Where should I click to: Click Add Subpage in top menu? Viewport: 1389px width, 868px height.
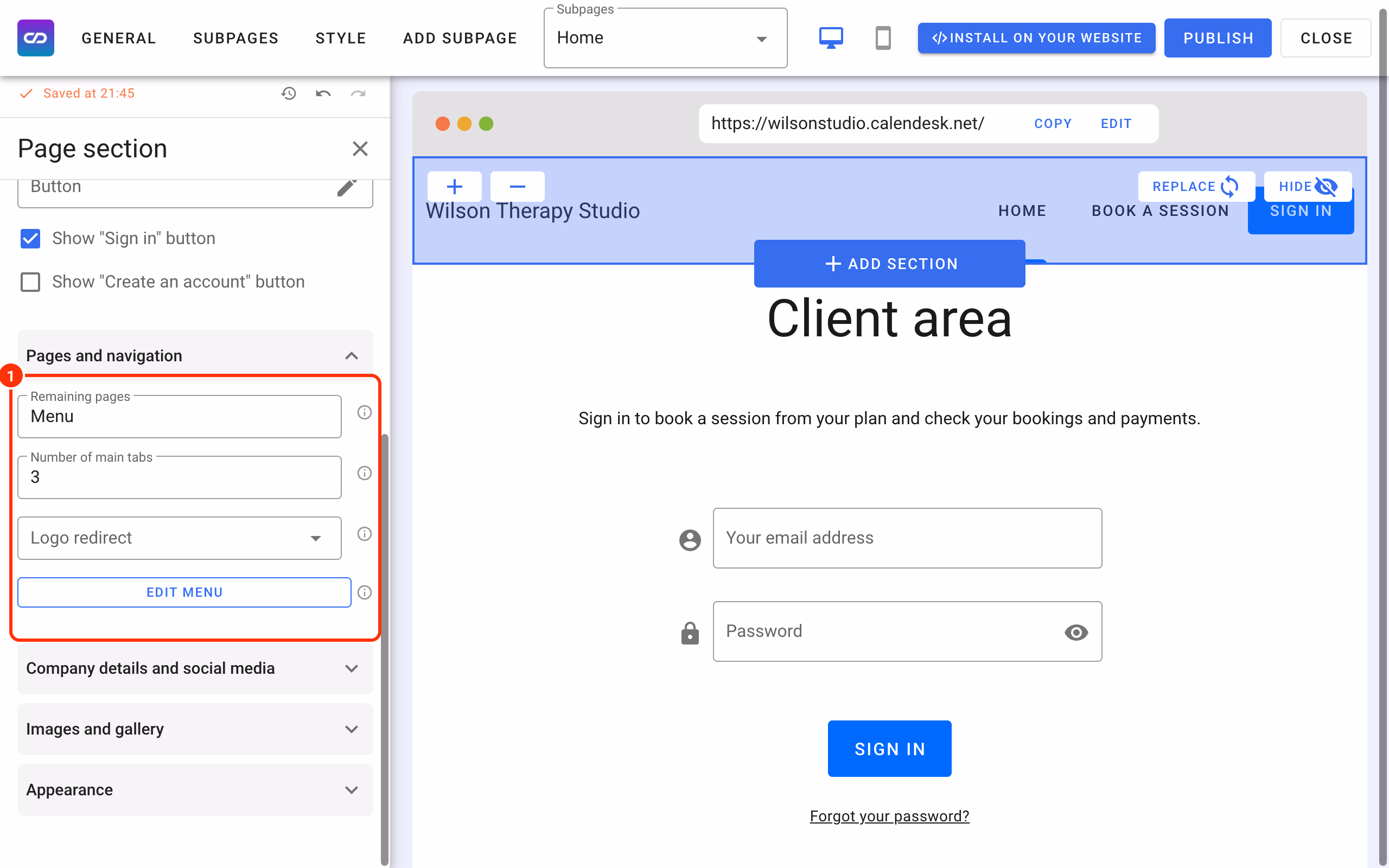point(460,38)
